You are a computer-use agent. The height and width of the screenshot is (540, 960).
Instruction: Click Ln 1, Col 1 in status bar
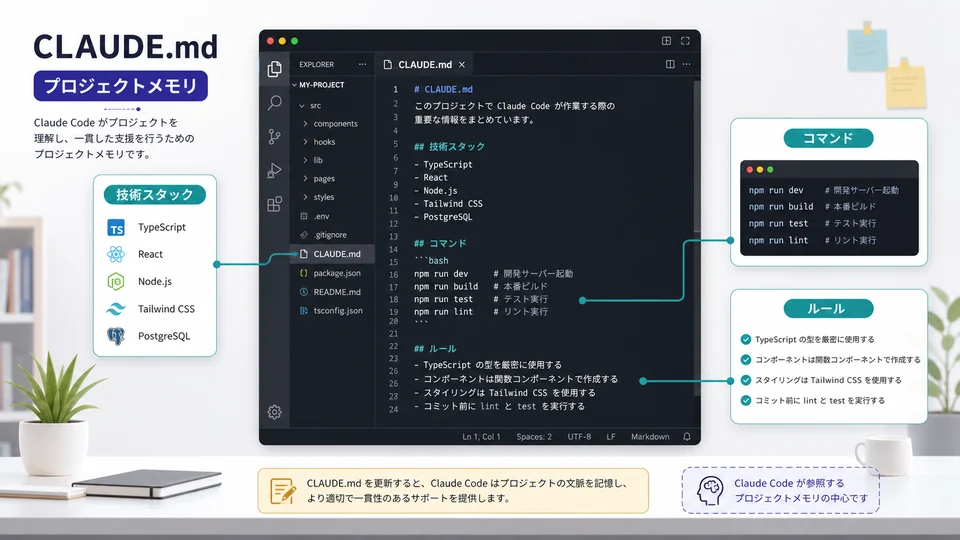tap(481, 437)
